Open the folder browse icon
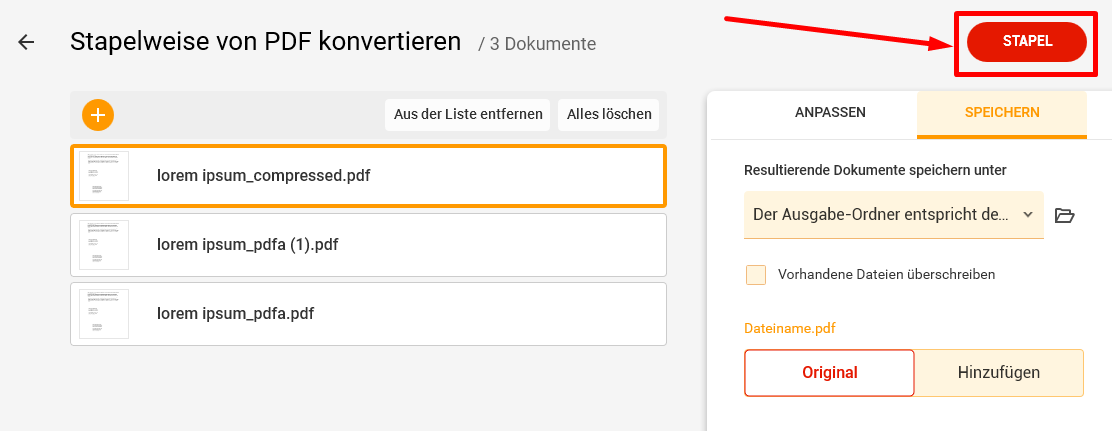Image resolution: width=1112 pixels, height=431 pixels. point(1064,215)
